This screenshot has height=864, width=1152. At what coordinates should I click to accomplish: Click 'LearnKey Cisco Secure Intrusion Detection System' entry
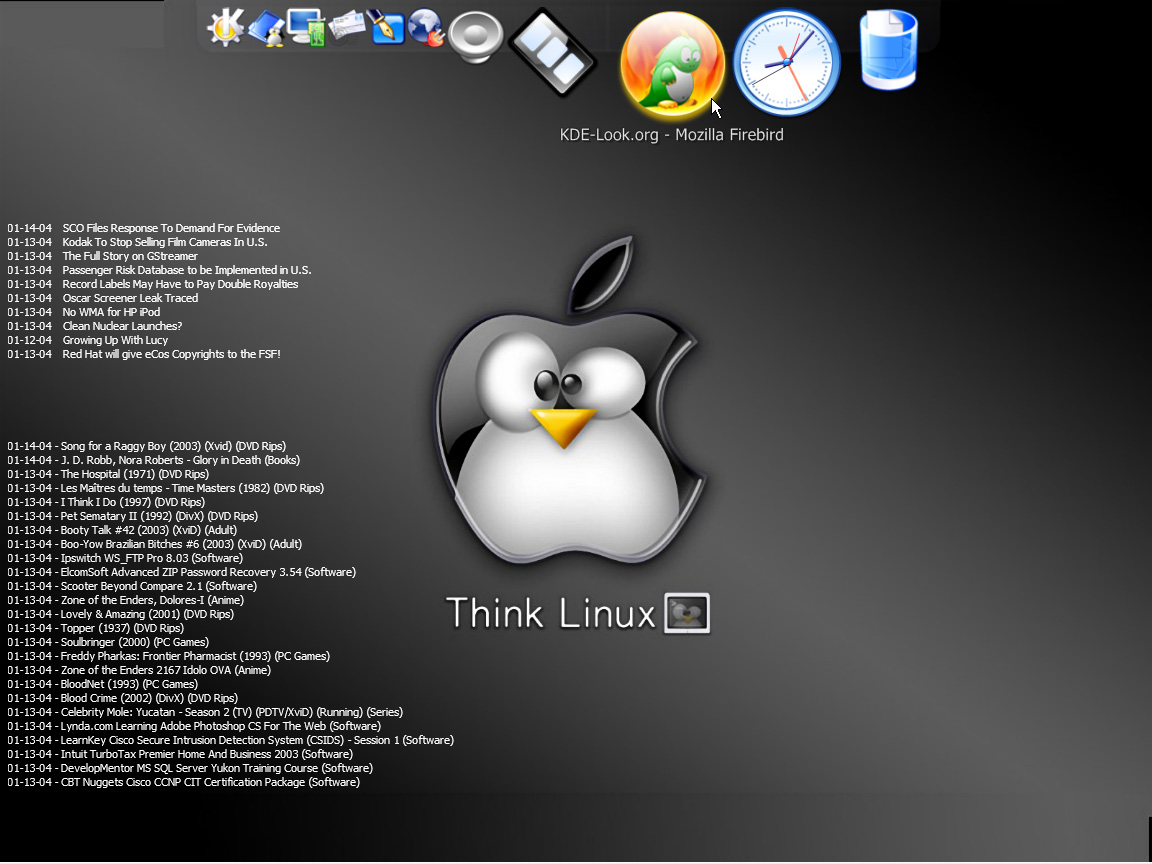(x=231, y=739)
